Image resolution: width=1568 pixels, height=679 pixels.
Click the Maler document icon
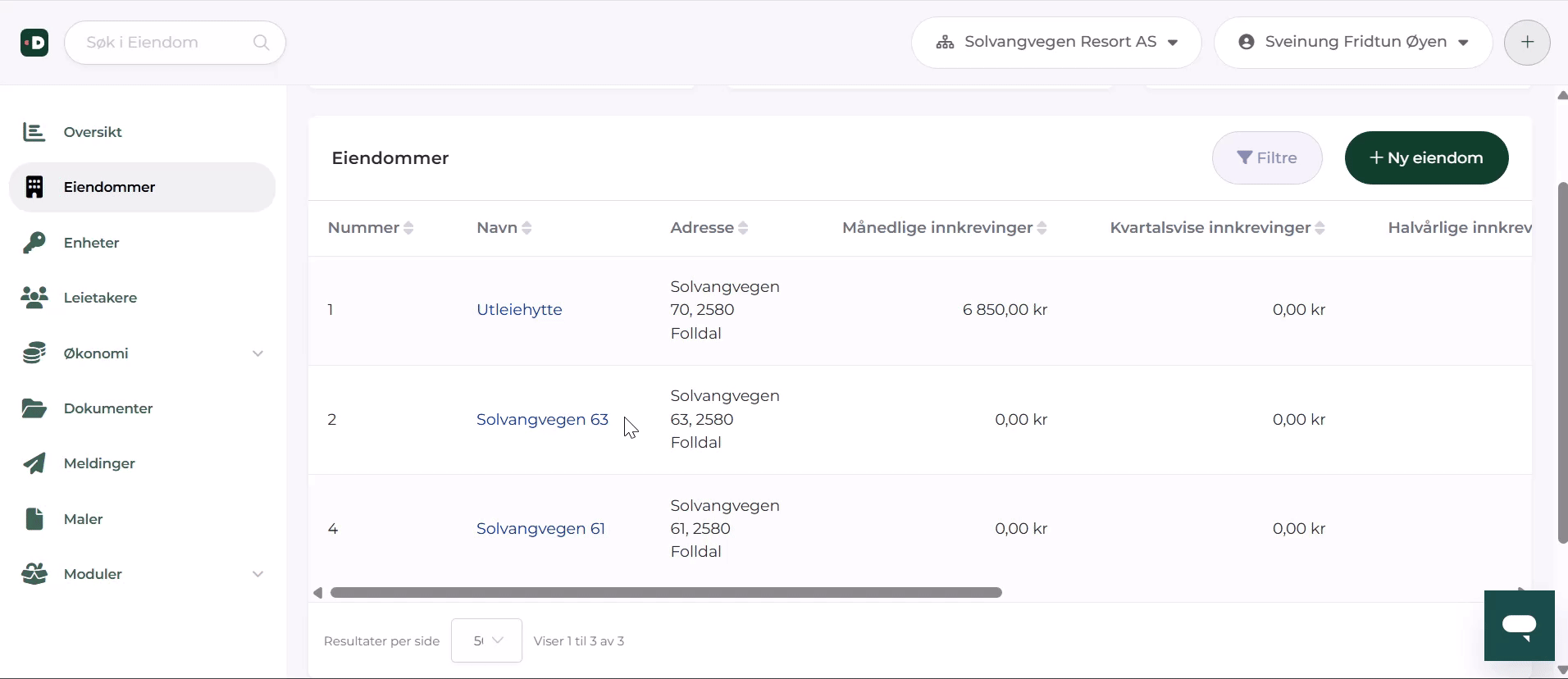[34, 519]
